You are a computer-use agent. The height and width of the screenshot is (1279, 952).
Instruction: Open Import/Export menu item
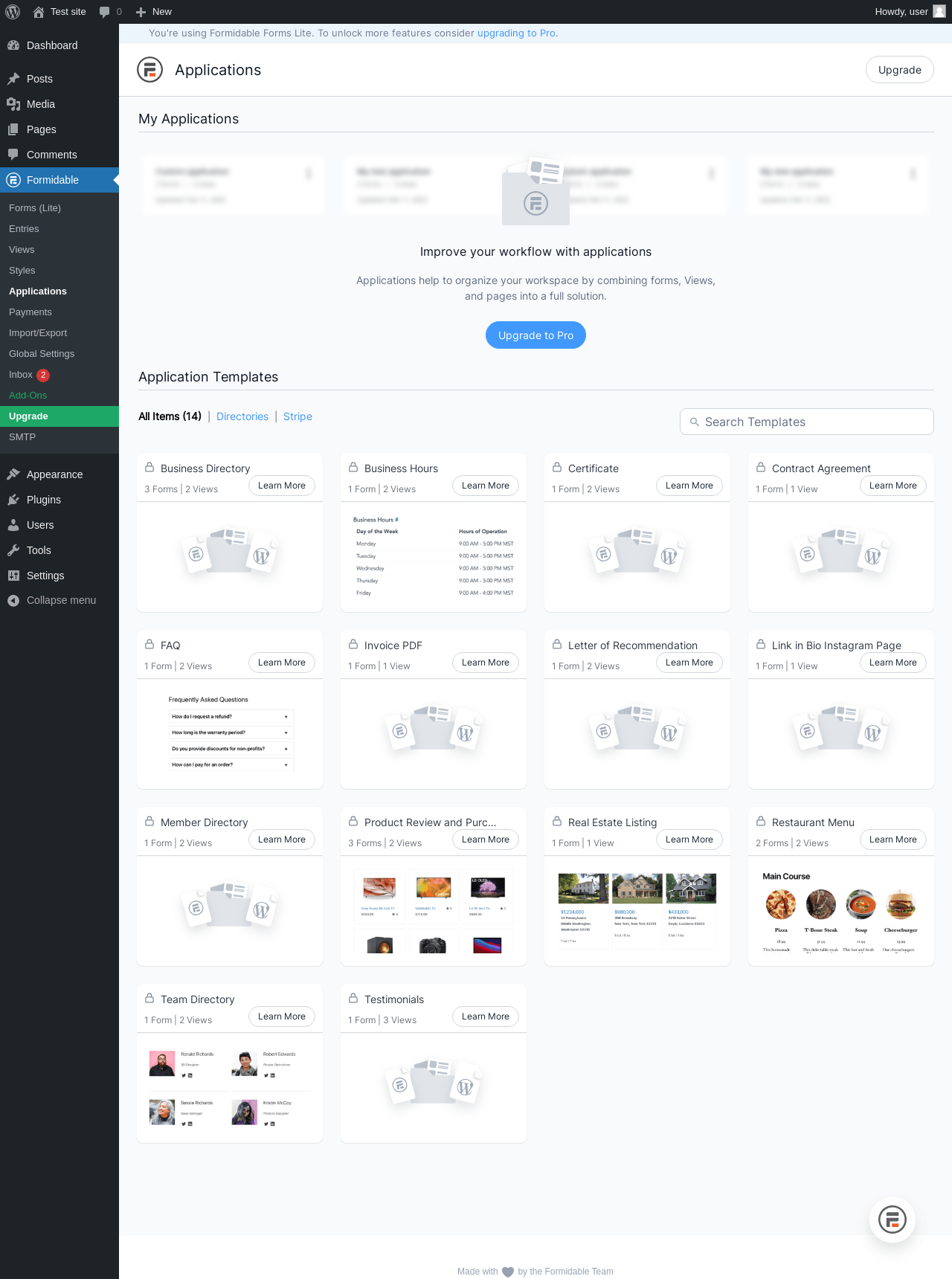38,333
